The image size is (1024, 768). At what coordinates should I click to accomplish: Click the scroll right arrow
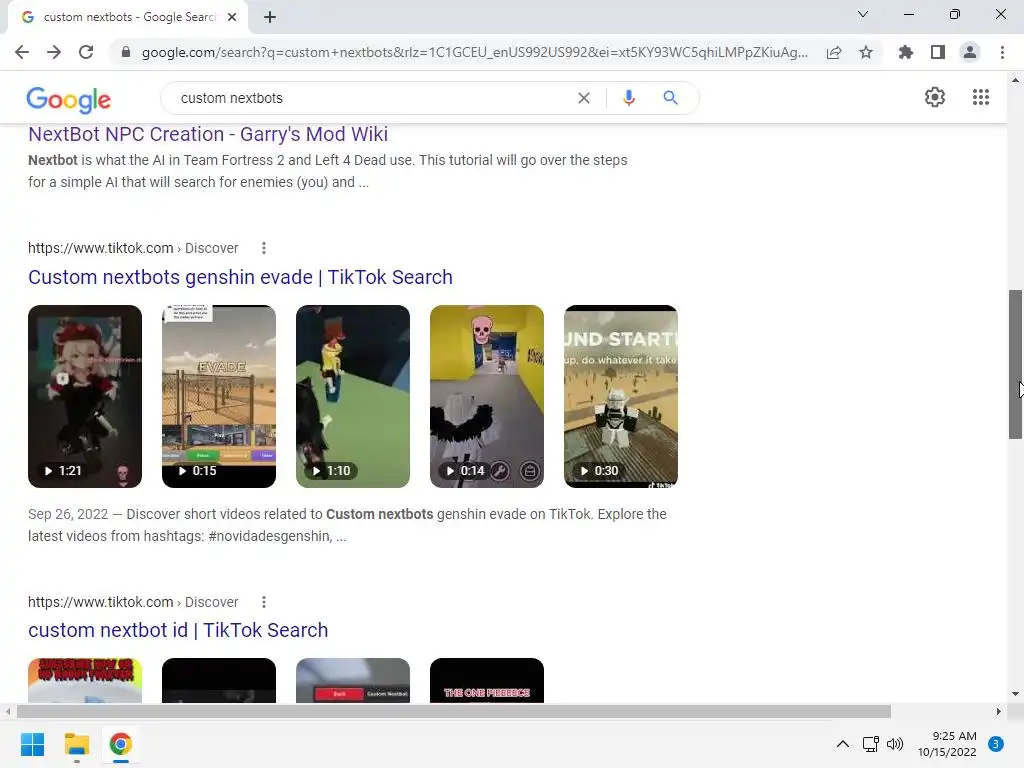998,711
